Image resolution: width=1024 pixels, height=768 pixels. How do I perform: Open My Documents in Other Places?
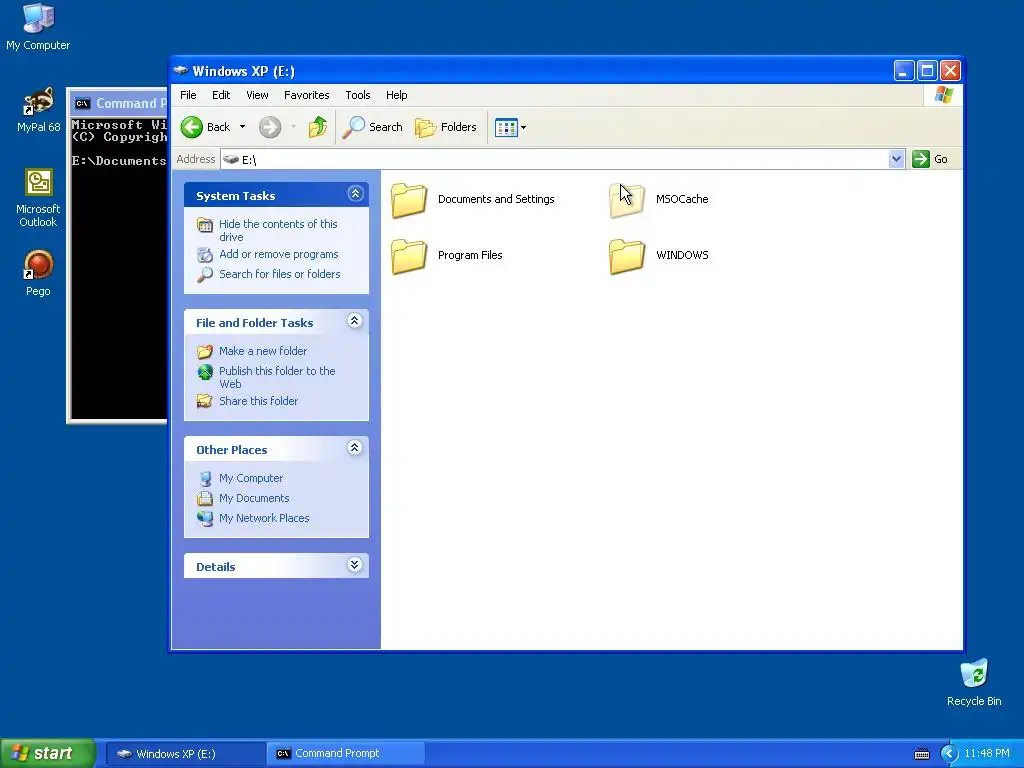[x=254, y=498]
